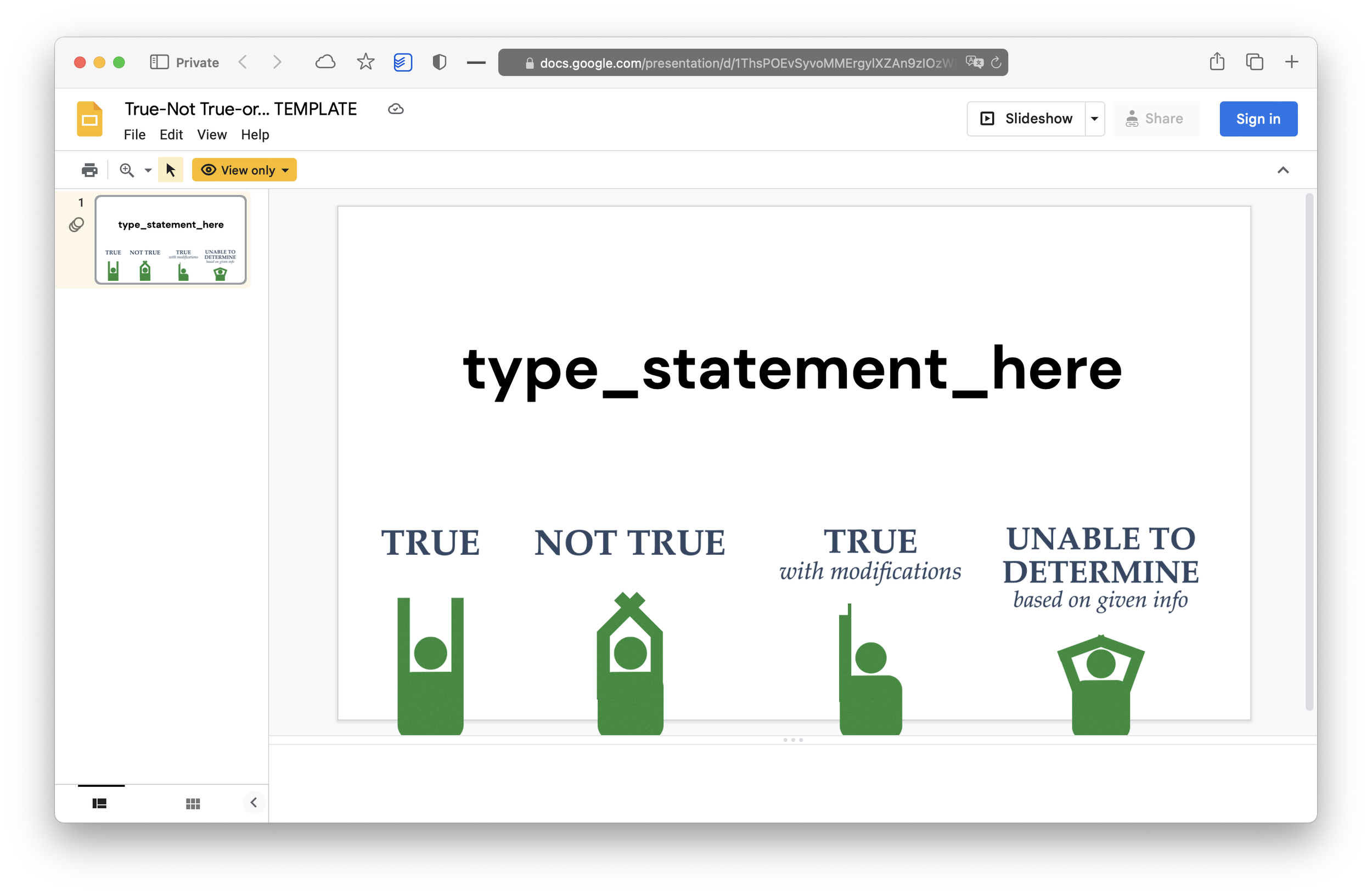The height and width of the screenshot is (895, 1372).
Task: Open the View only mode dropdown
Action: [x=244, y=170]
